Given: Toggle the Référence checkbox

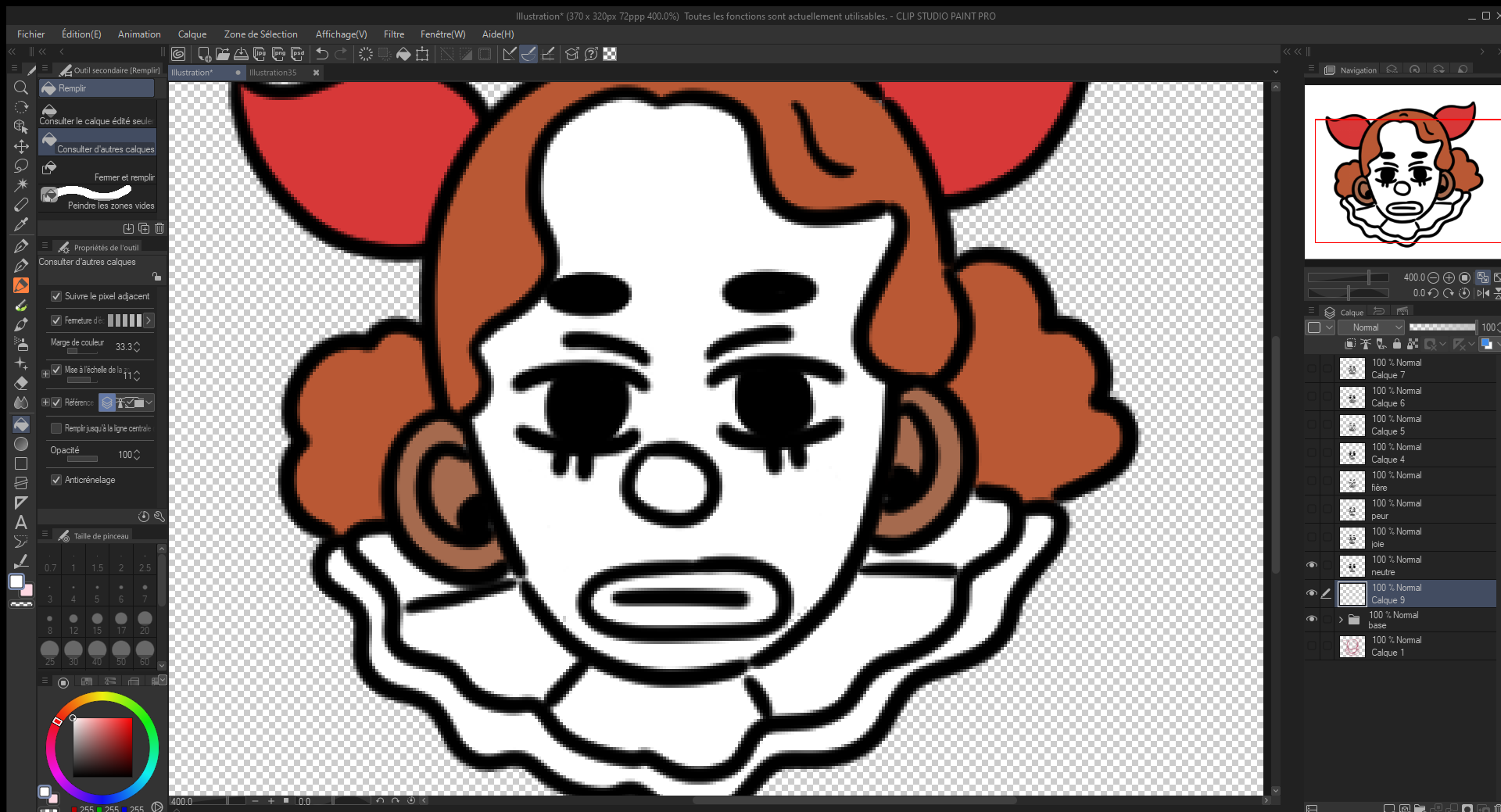Looking at the screenshot, I should coord(56,402).
